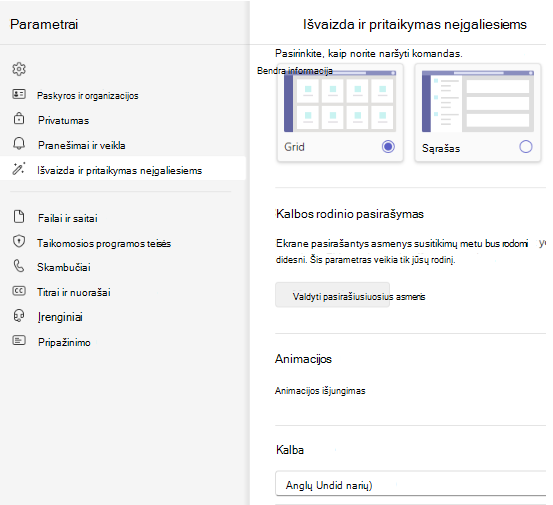Screen dimensions: 553x505
Task: Open Pranešimai ir veikla settings
Action: pyautogui.click(x=82, y=145)
